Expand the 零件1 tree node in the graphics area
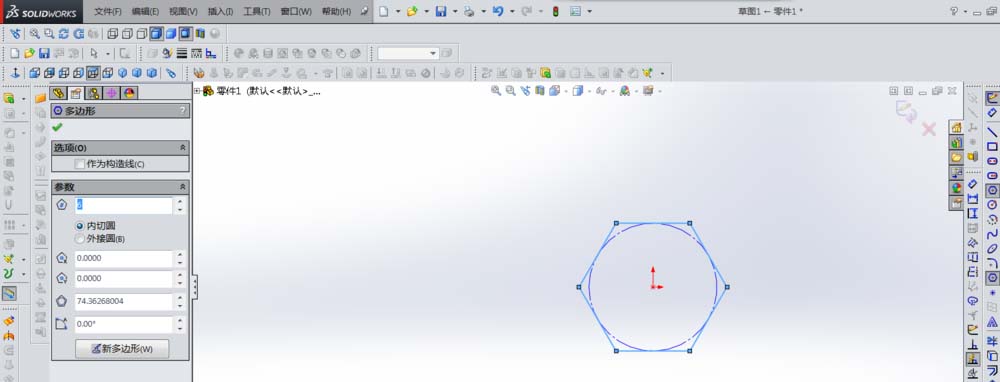The image size is (1000, 382). click(x=197, y=91)
